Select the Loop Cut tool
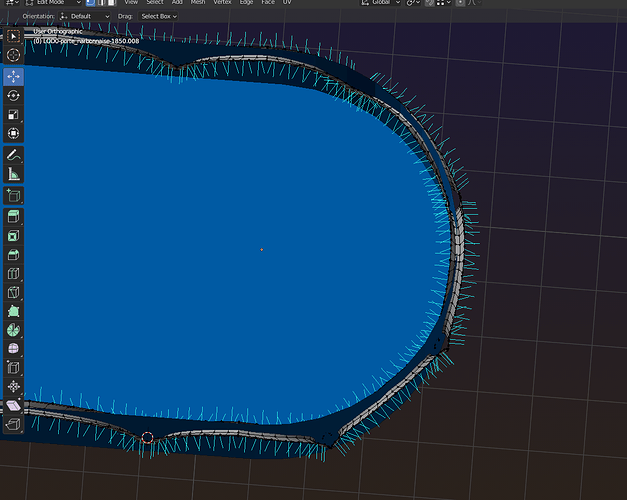 coord(13,274)
